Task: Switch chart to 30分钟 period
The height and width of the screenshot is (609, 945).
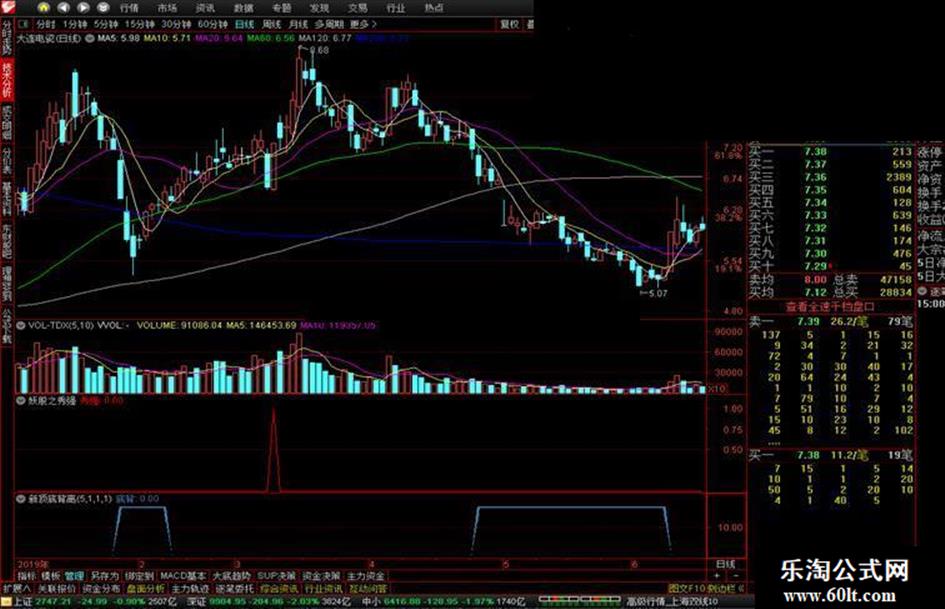Action: tap(176, 24)
